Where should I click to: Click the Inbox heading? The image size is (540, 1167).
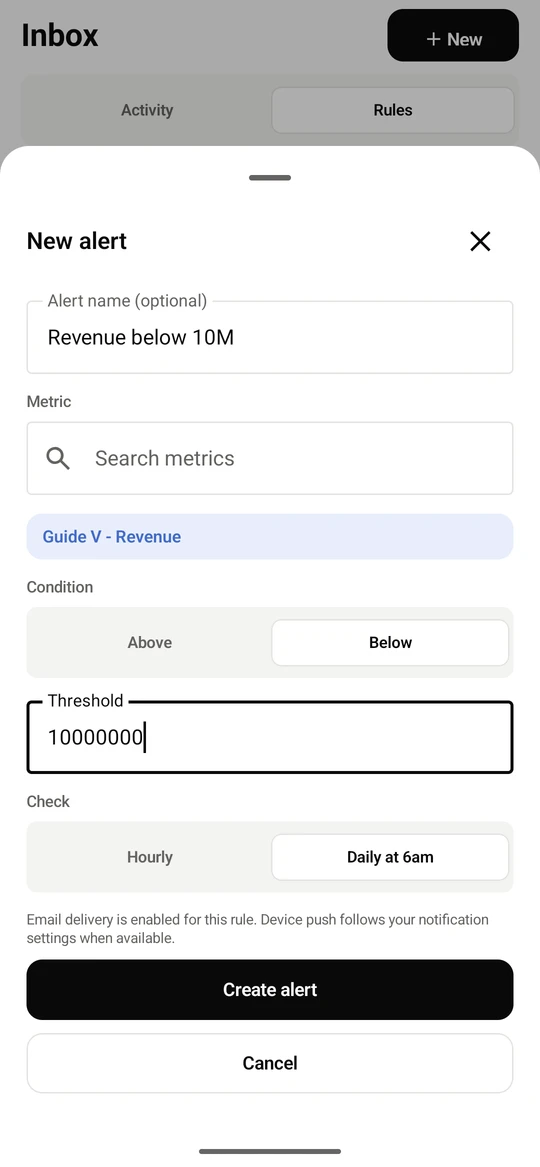[60, 35]
